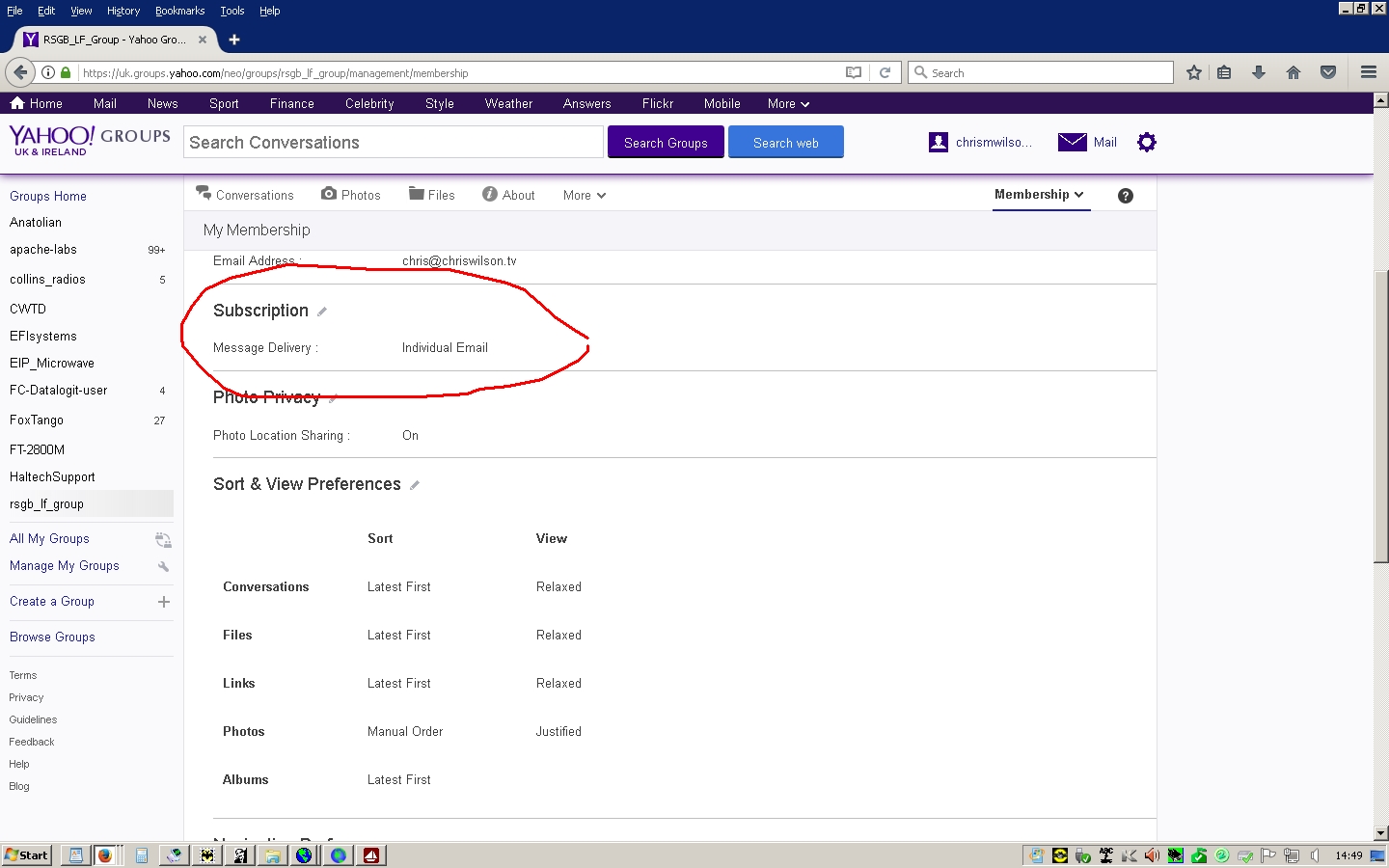The image size is (1389, 868).
Task: Open the Firefox File menu
Action: pos(14,11)
